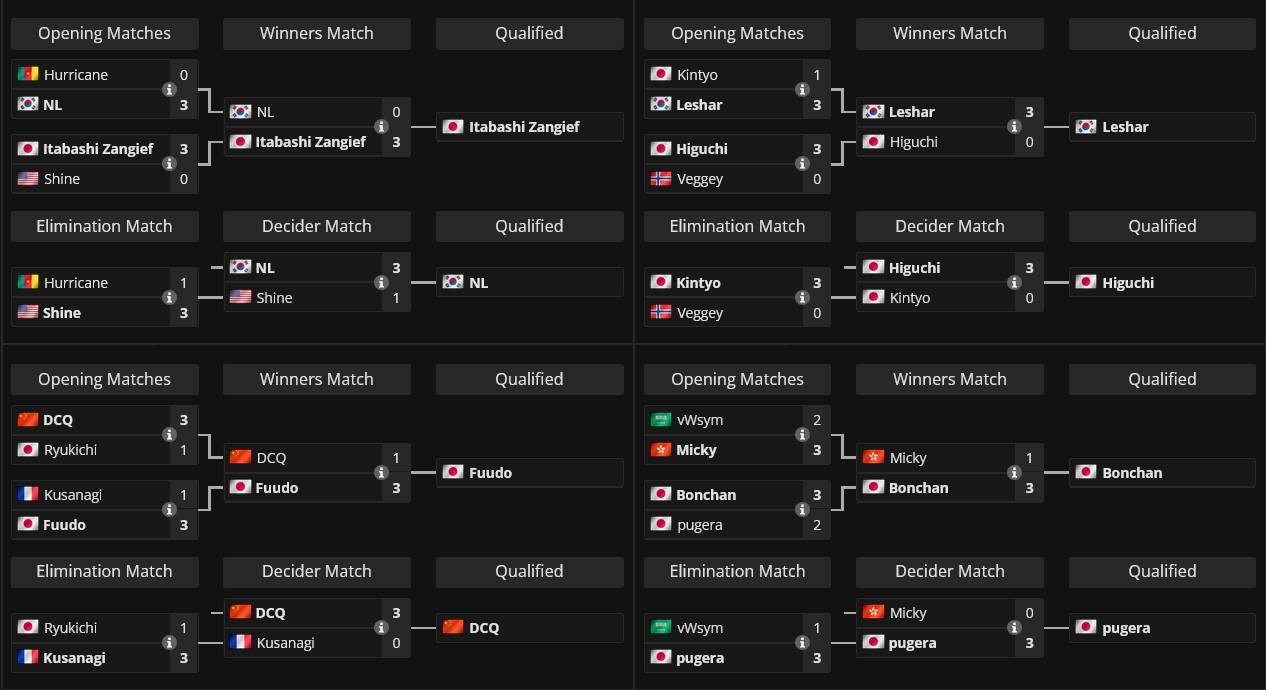Viewport: 1266px width, 690px height.
Task: Open info for Leshar vs Higuchi winners match
Action: (x=1015, y=127)
